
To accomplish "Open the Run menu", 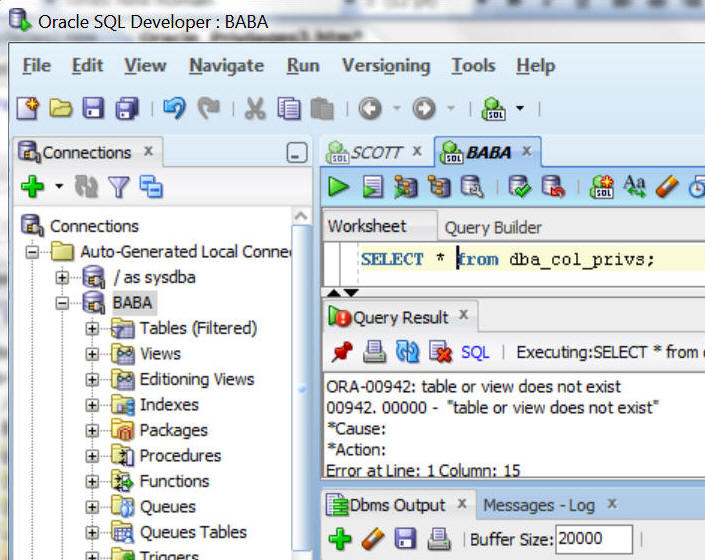I will click(x=303, y=66).
